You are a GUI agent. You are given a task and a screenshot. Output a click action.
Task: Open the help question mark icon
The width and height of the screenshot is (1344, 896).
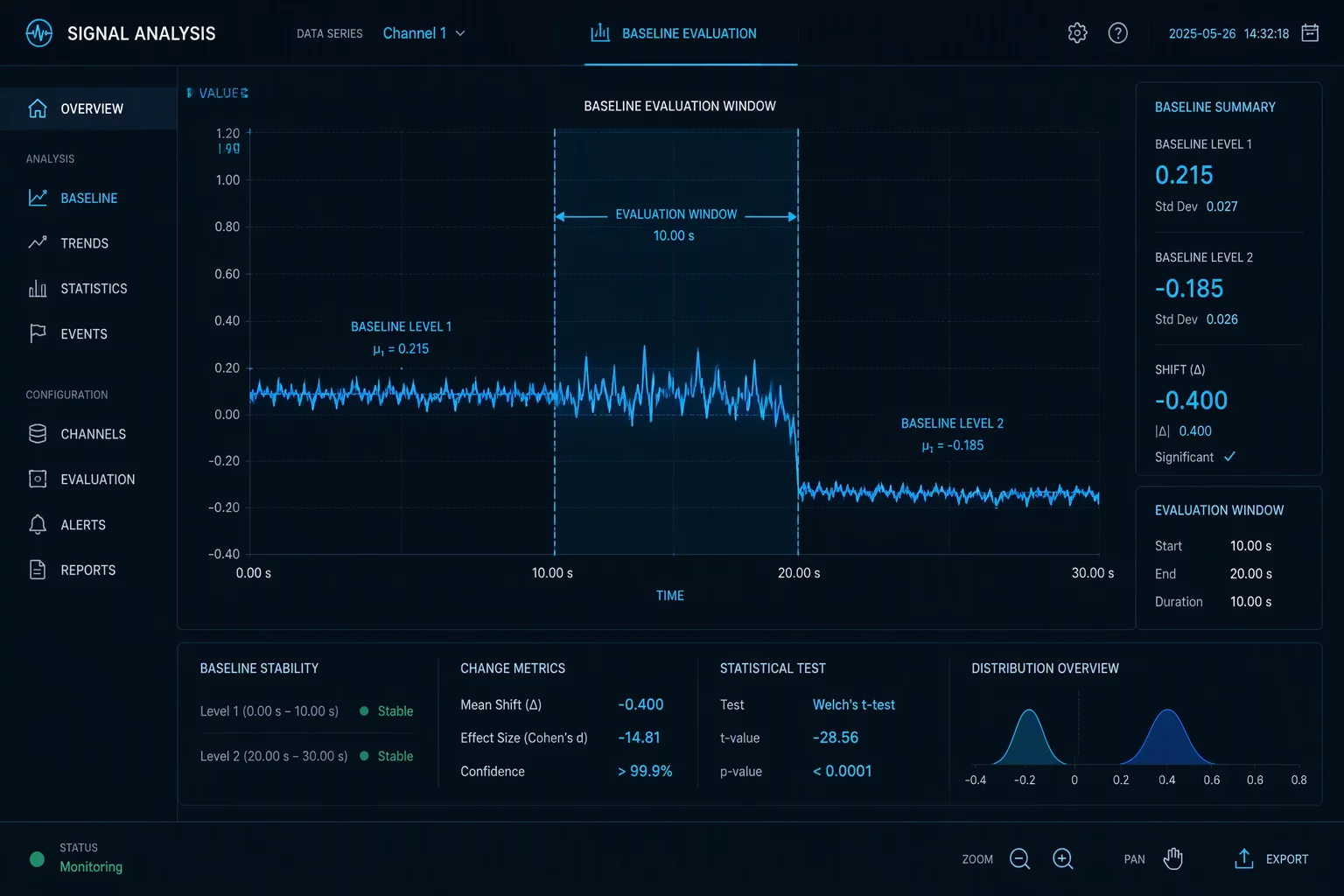tap(1117, 33)
